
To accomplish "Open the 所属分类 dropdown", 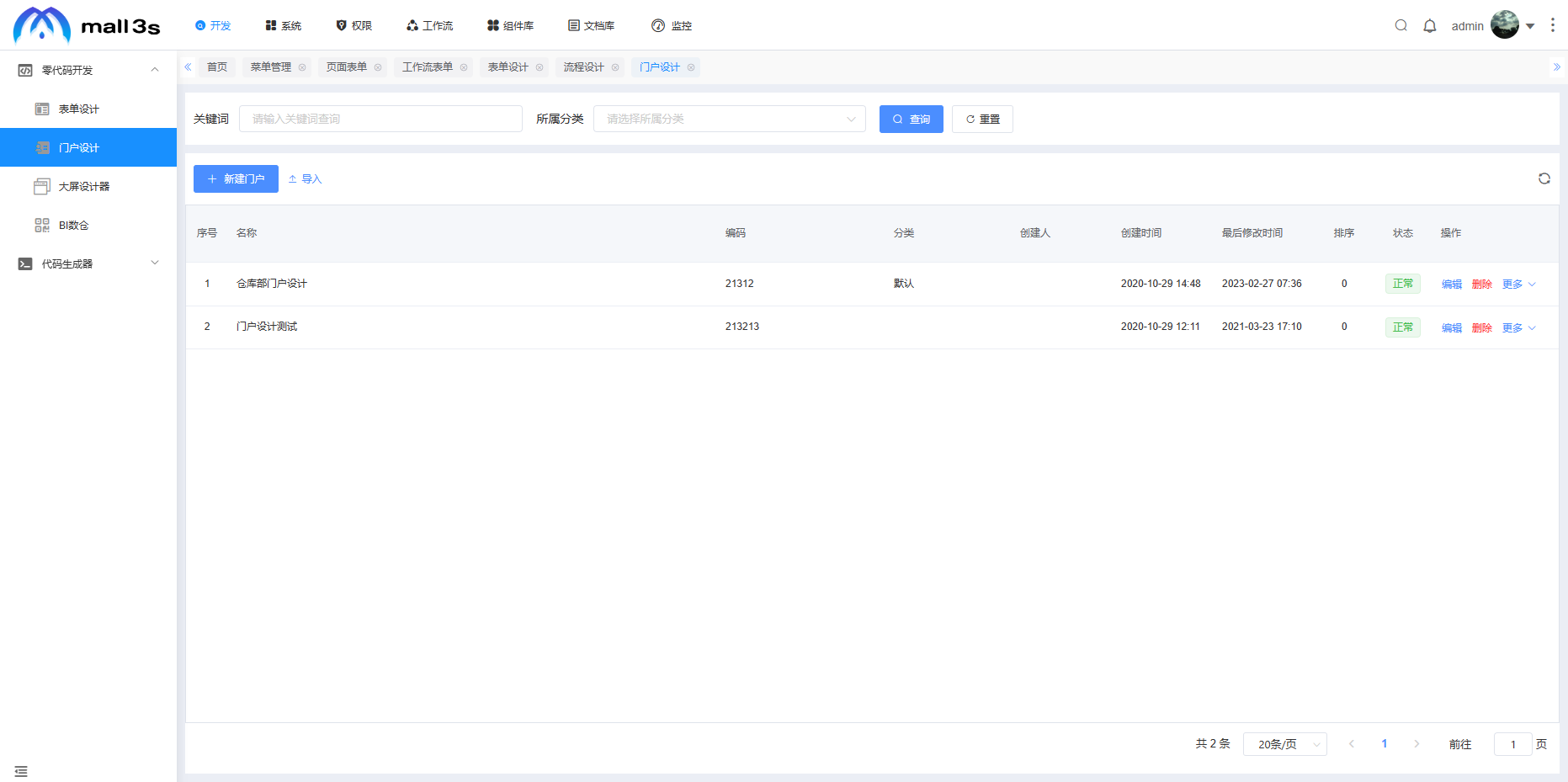I will [x=730, y=119].
